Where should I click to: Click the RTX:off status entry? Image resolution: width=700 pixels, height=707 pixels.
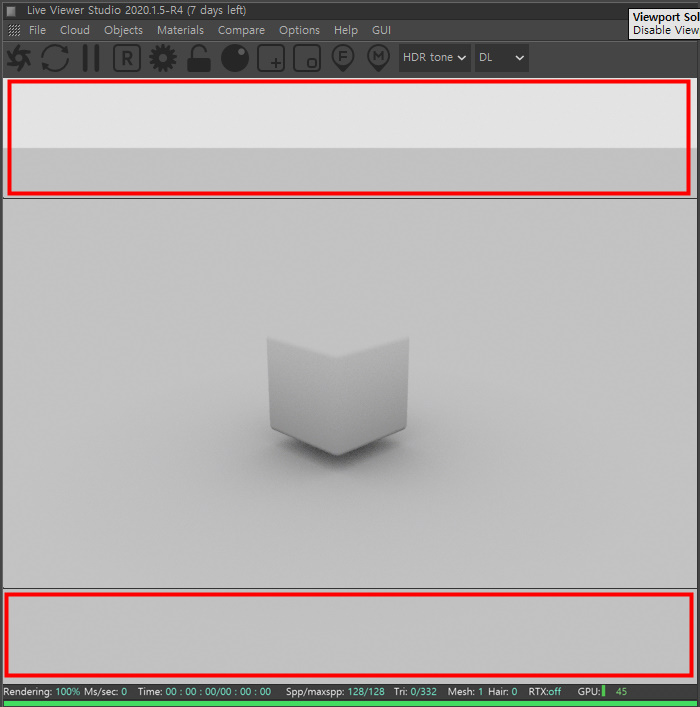(545, 691)
